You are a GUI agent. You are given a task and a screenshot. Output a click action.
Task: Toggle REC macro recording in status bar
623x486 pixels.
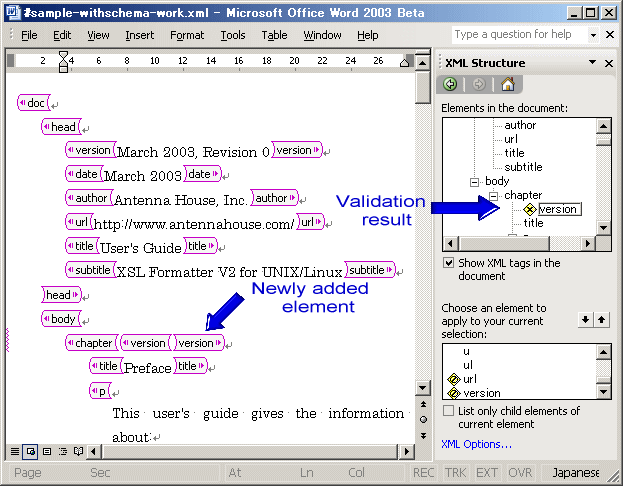[x=423, y=472]
